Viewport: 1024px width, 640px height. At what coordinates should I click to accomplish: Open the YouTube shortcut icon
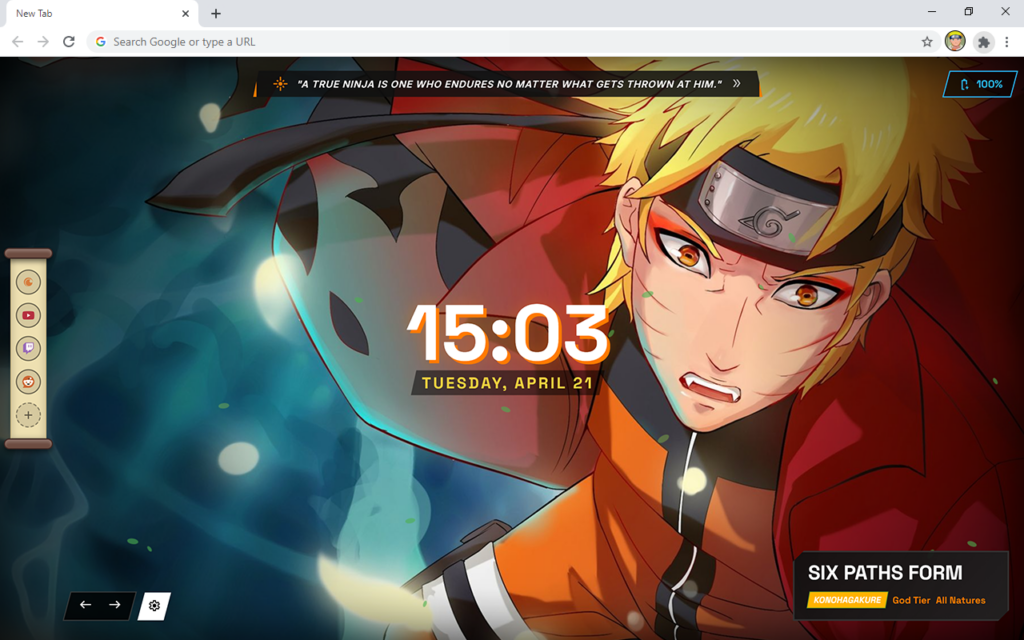[28, 316]
